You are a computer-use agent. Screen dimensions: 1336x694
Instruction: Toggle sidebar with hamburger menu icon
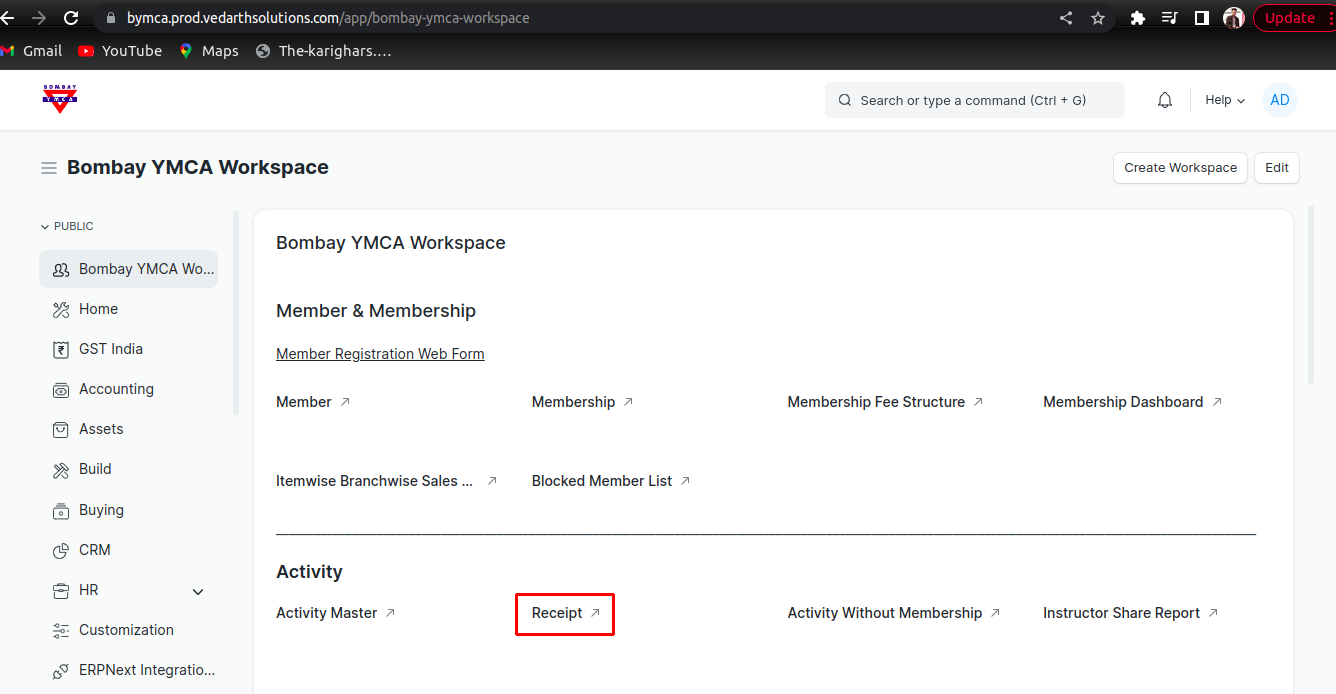pyautogui.click(x=48, y=168)
